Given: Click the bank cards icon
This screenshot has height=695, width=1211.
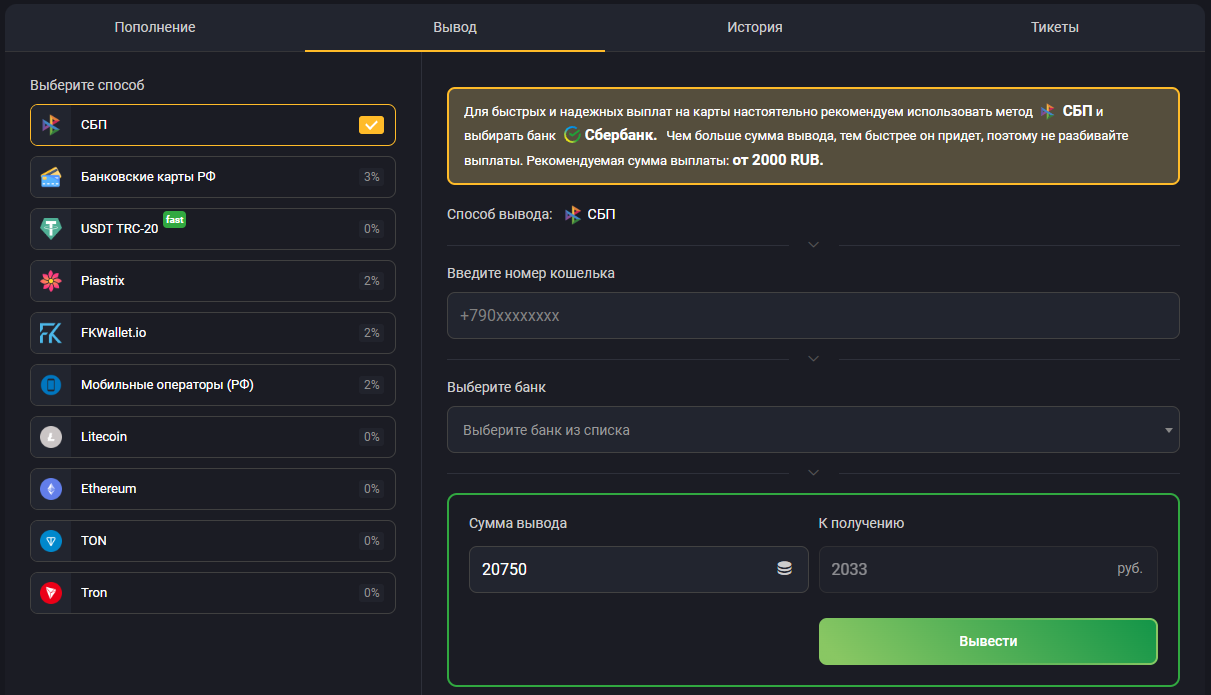Looking at the screenshot, I should click(51, 177).
